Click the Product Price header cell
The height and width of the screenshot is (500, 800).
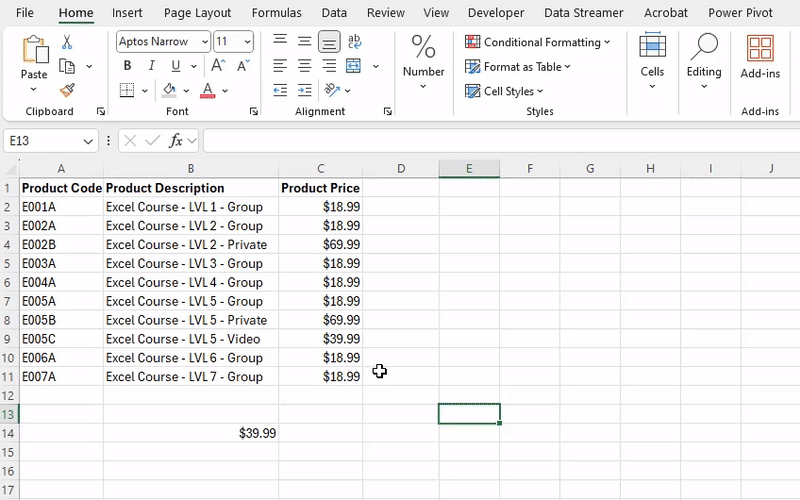click(x=320, y=188)
